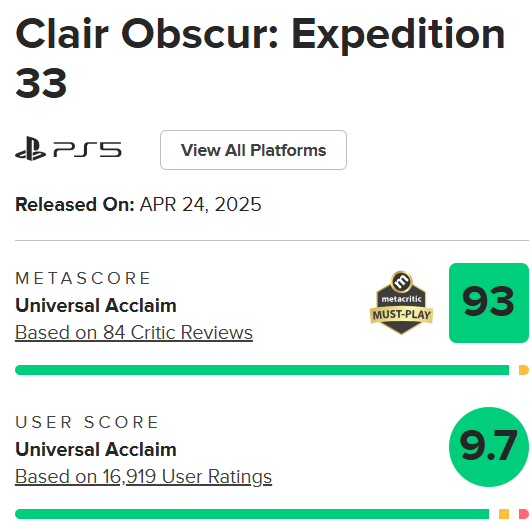The width and height of the screenshot is (532, 528).
Task: Click the APR 24, 2025 release date
Action: 201,204
